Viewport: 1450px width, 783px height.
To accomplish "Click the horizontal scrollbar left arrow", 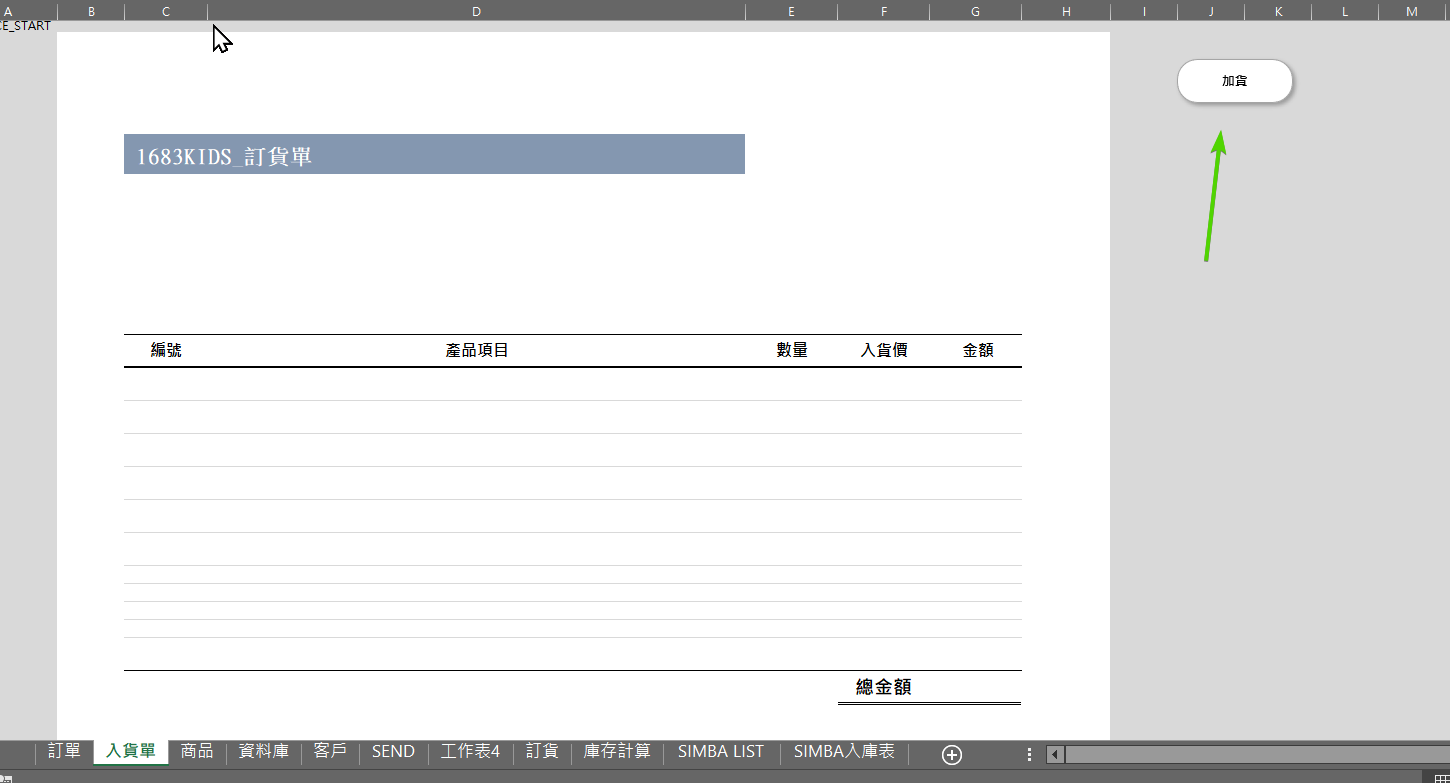I will [x=1055, y=755].
